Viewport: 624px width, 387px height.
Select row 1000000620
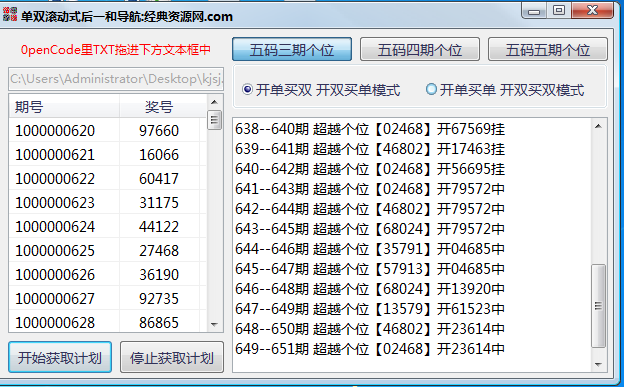(107, 130)
